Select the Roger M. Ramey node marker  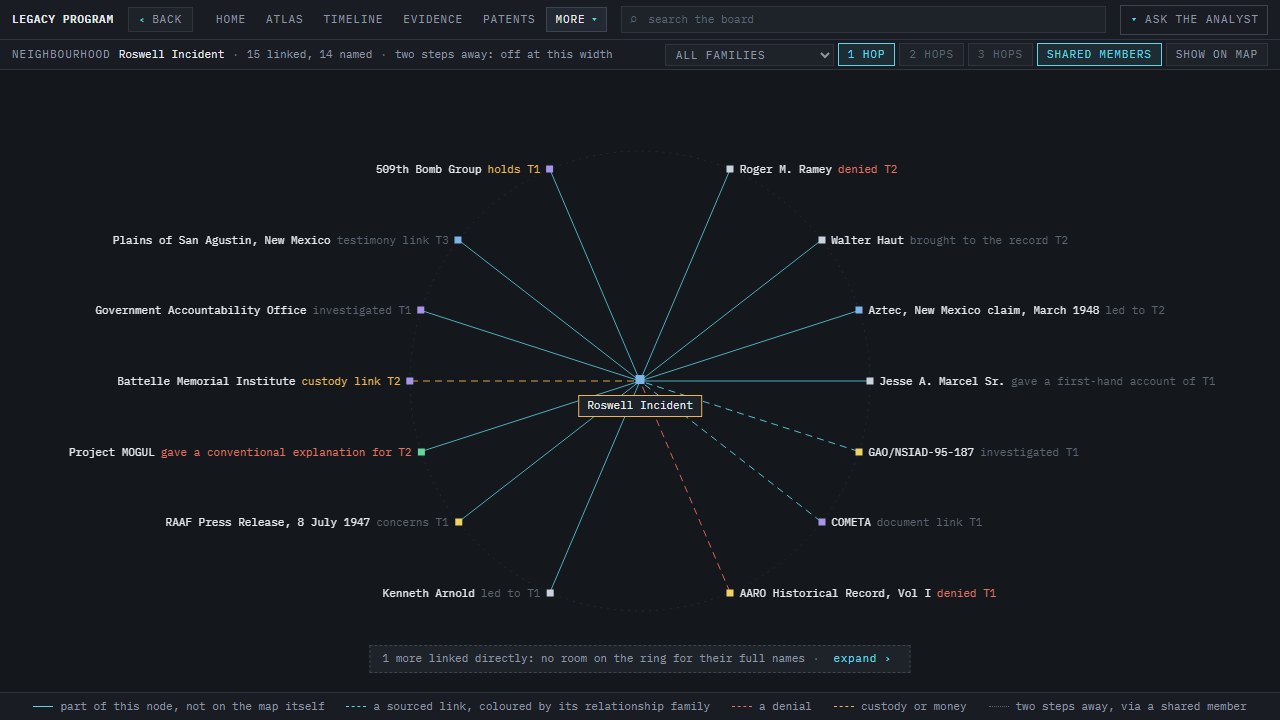click(x=730, y=169)
